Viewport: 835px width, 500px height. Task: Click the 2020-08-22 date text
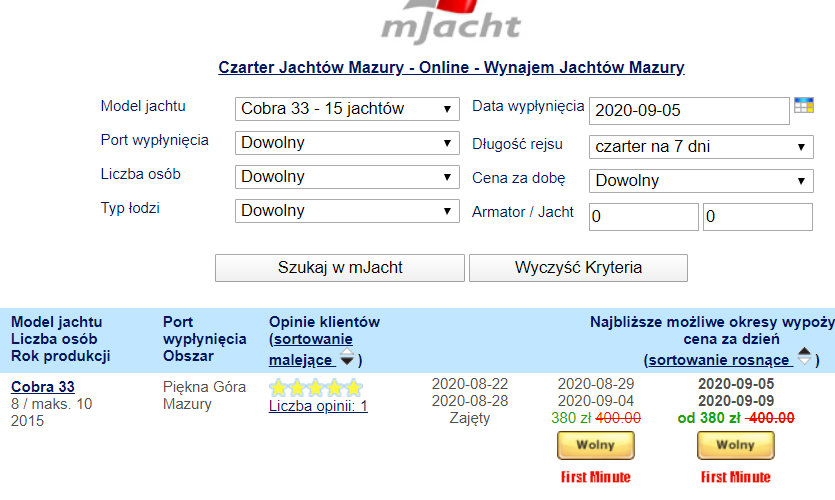pos(470,384)
